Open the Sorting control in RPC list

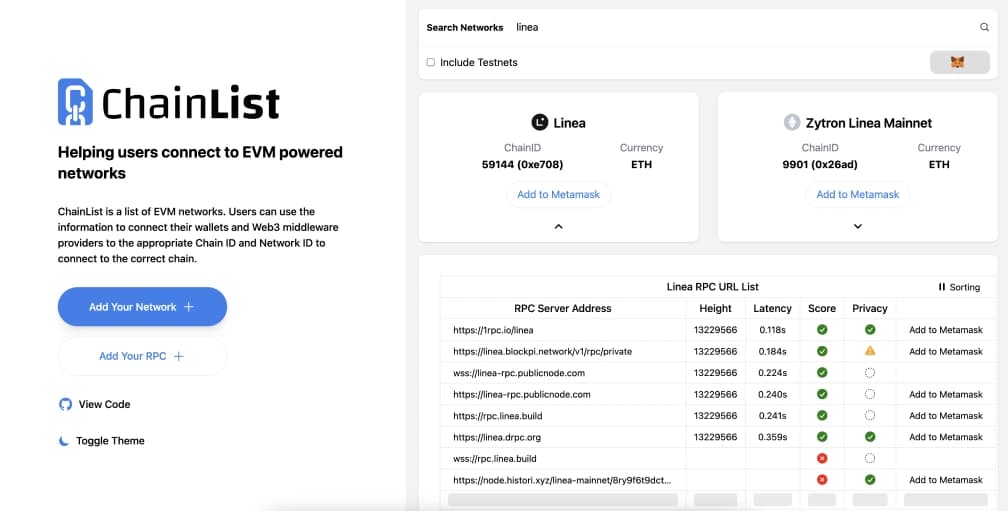[959, 287]
